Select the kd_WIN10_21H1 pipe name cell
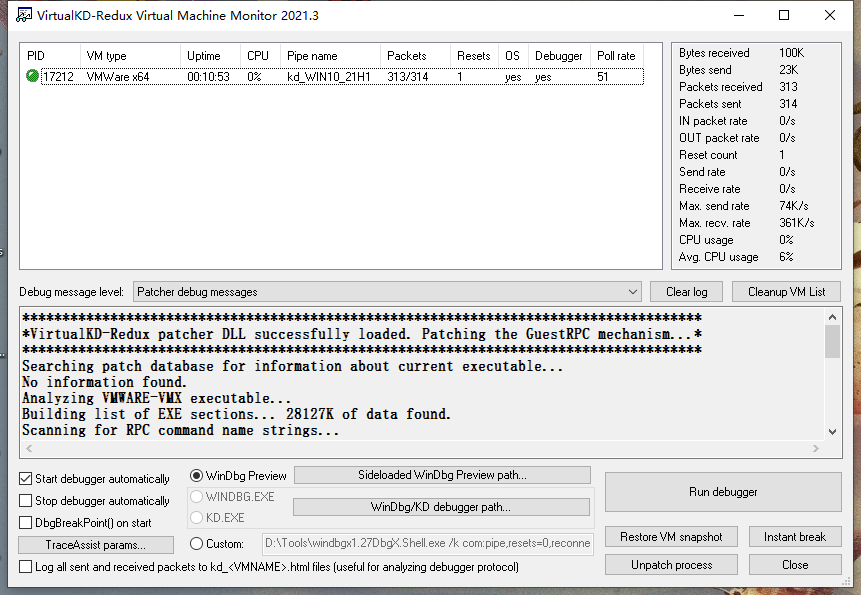 (x=329, y=77)
